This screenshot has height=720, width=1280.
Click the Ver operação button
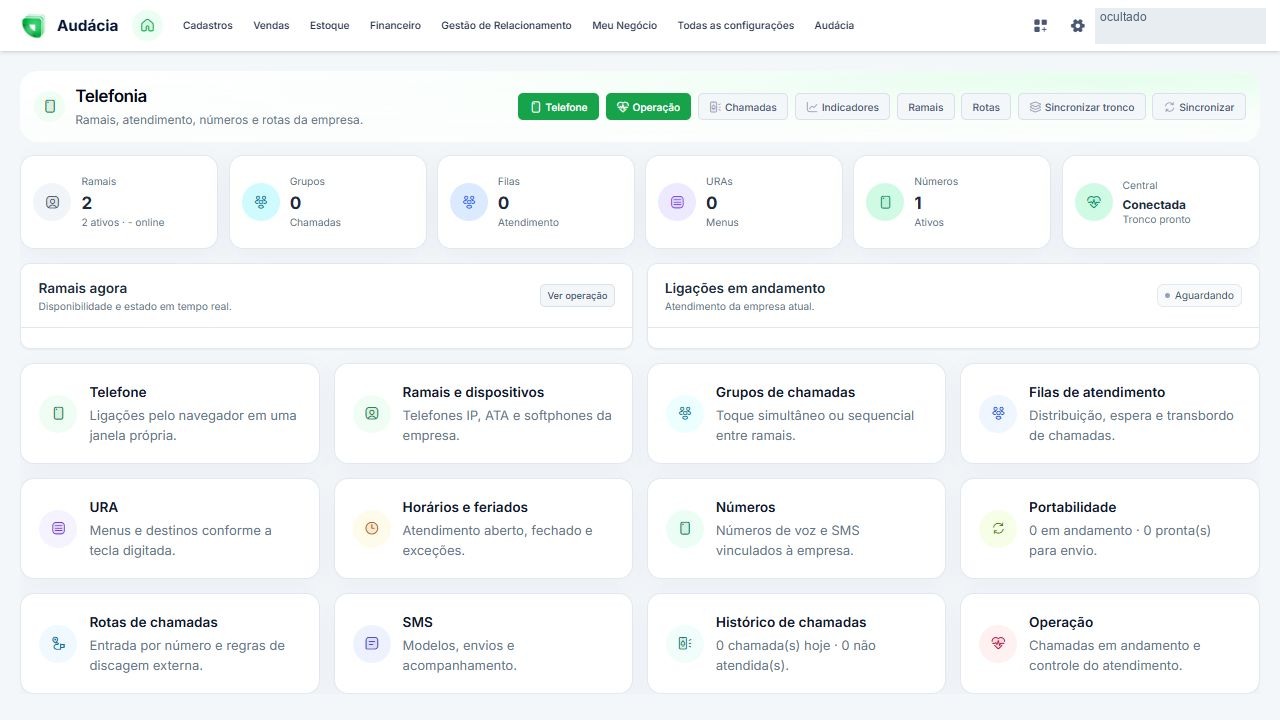577,296
